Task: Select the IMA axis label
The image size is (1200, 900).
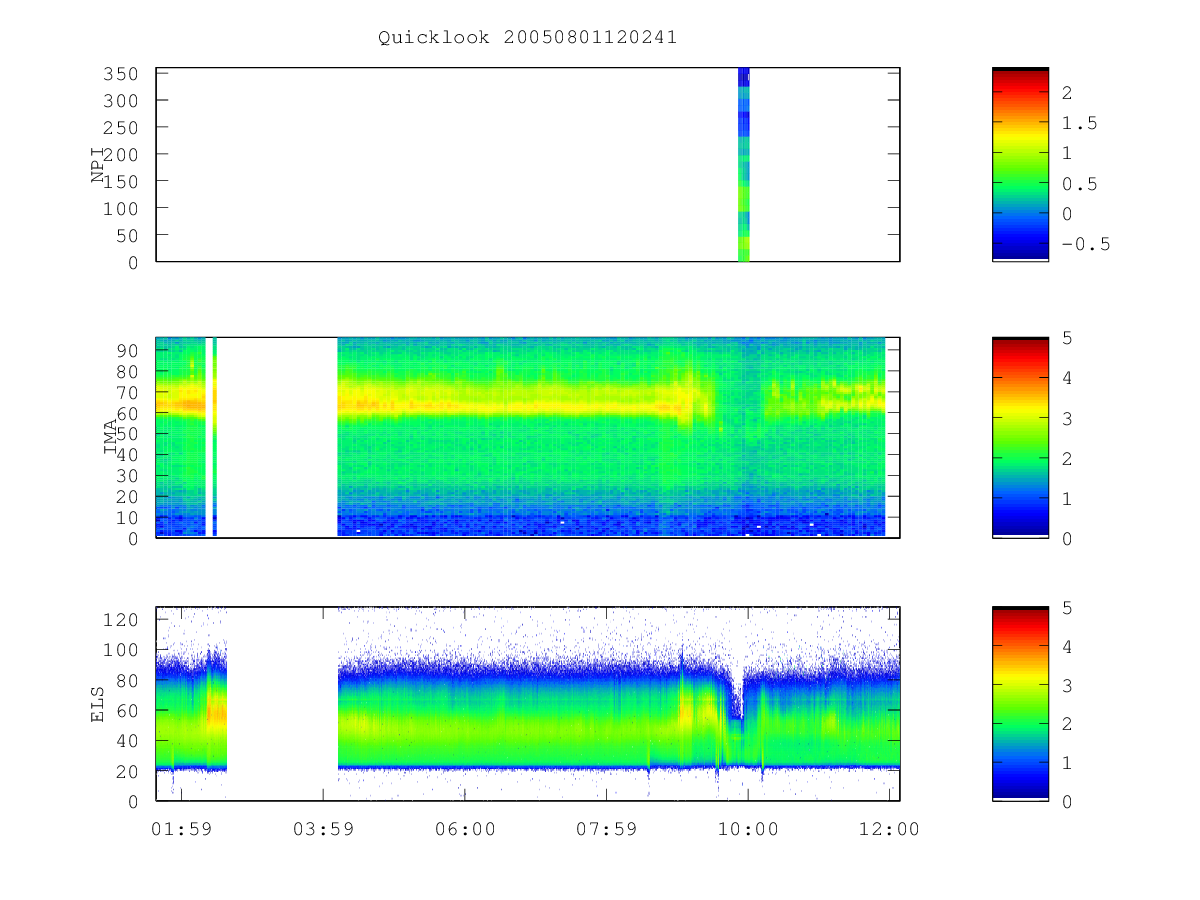Action: [111, 438]
